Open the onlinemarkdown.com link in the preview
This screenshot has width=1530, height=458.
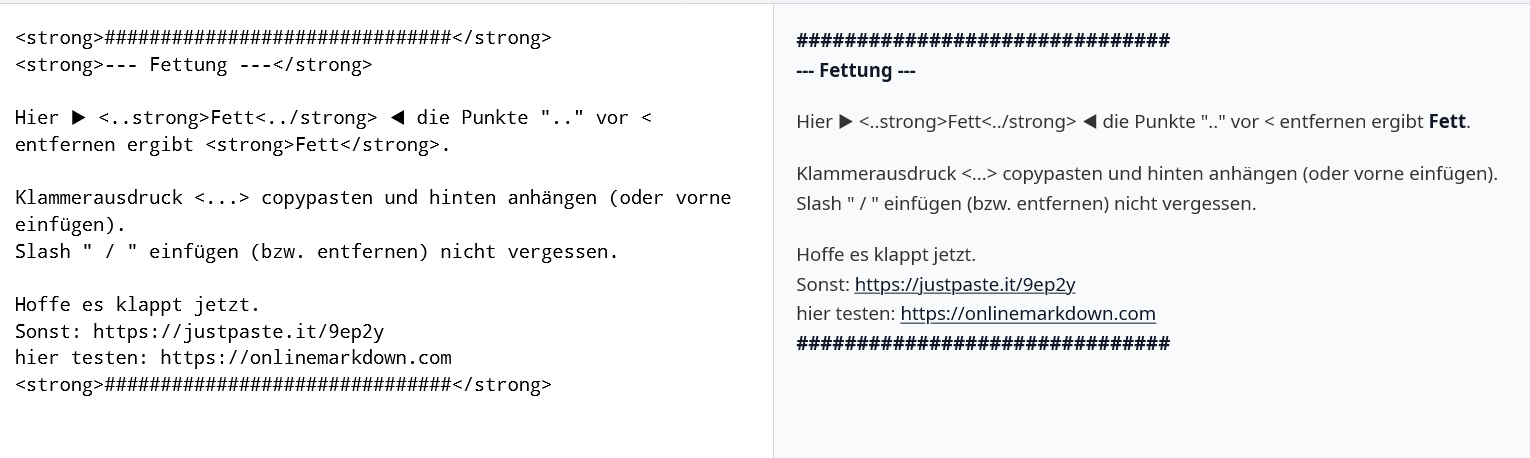coord(1027,314)
